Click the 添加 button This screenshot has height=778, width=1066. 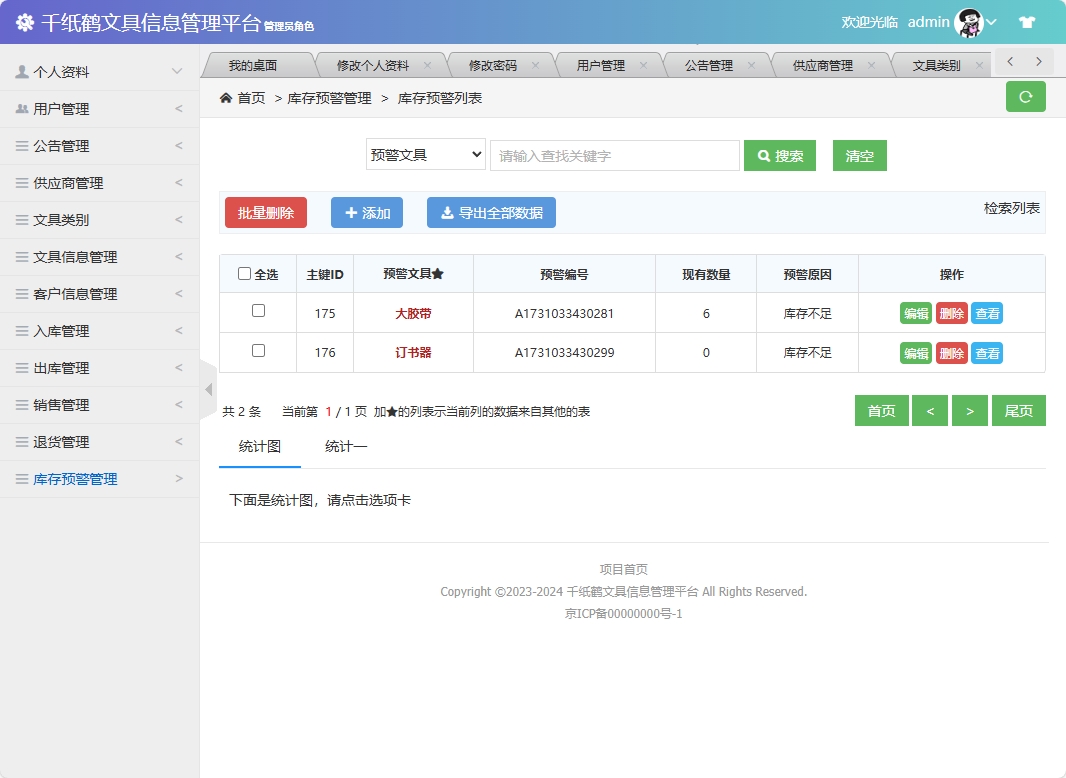[x=366, y=211]
